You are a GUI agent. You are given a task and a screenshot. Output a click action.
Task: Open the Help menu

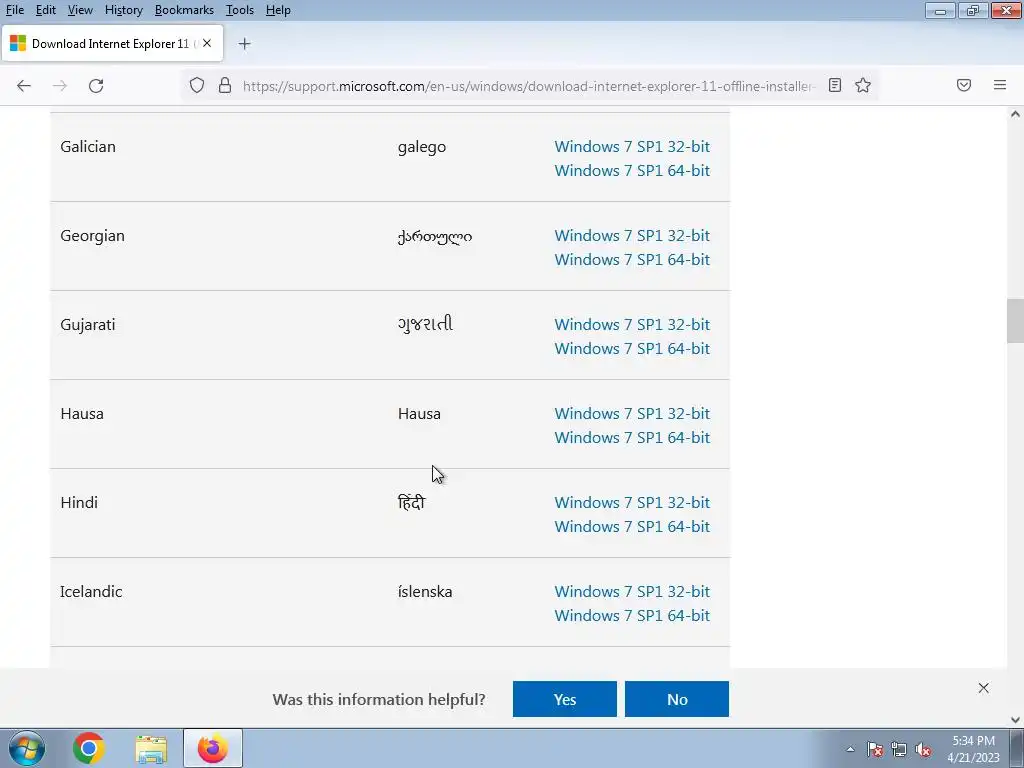(x=278, y=10)
